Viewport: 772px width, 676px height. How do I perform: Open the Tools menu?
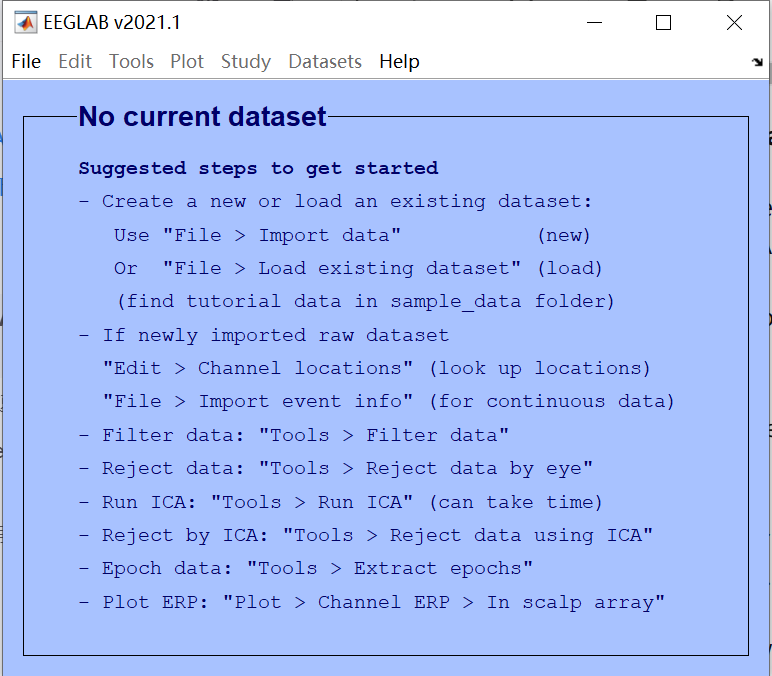[x=131, y=62]
